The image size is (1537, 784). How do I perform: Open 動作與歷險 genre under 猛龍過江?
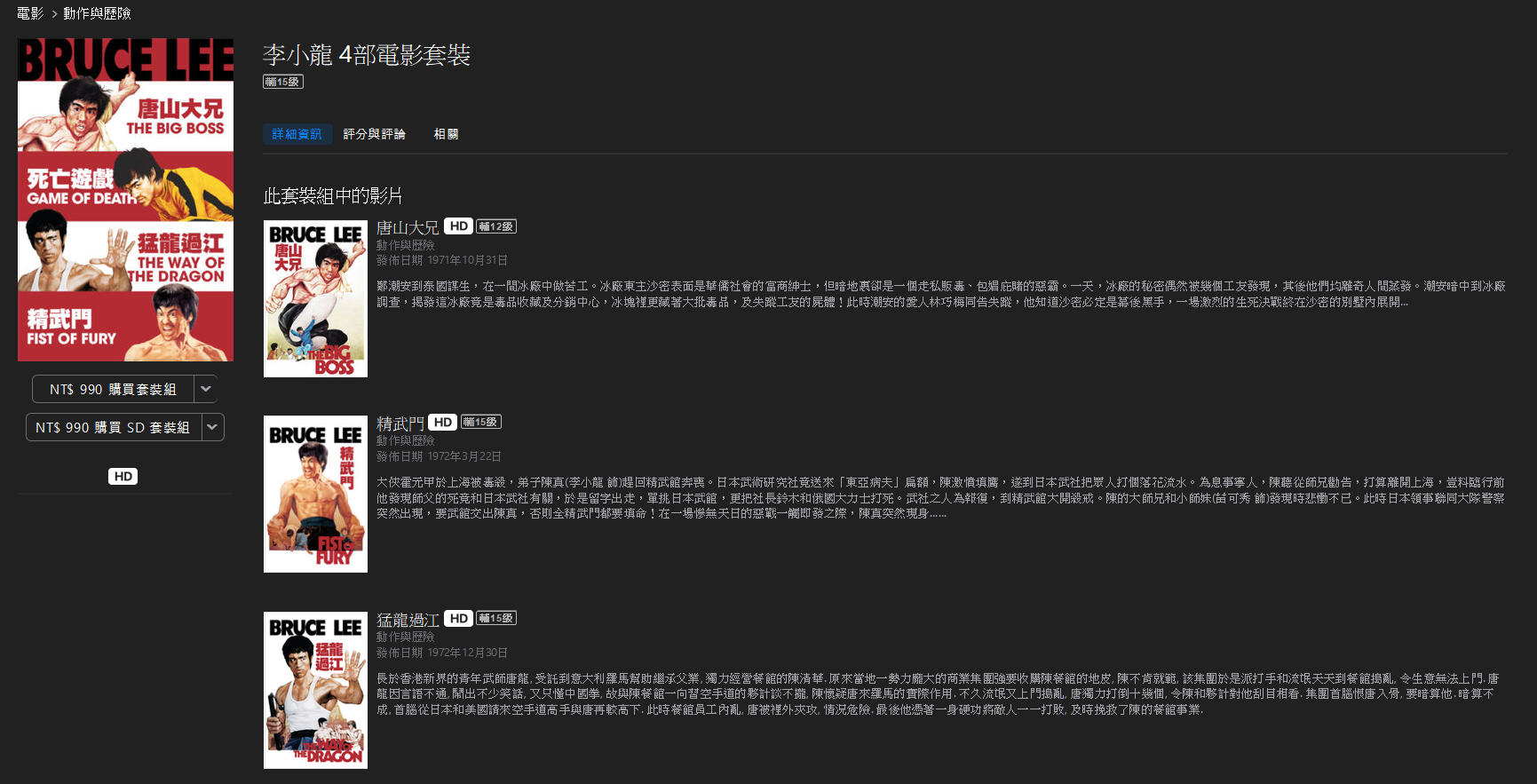[405, 637]
